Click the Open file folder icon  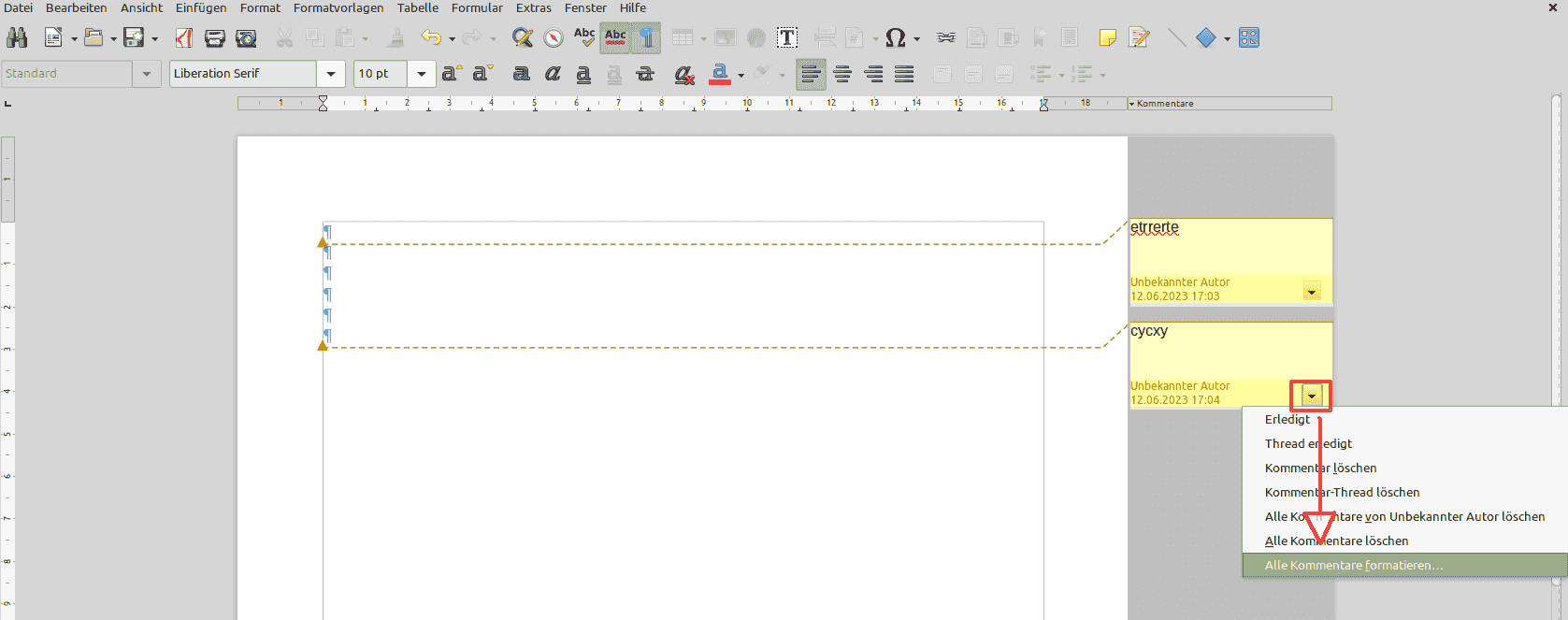point(94,37)
